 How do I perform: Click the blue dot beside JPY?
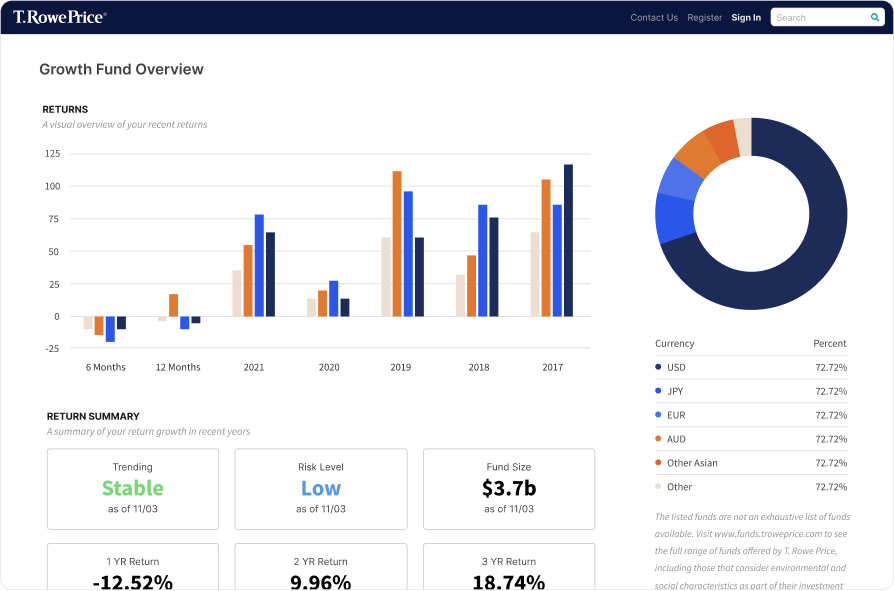658,391
